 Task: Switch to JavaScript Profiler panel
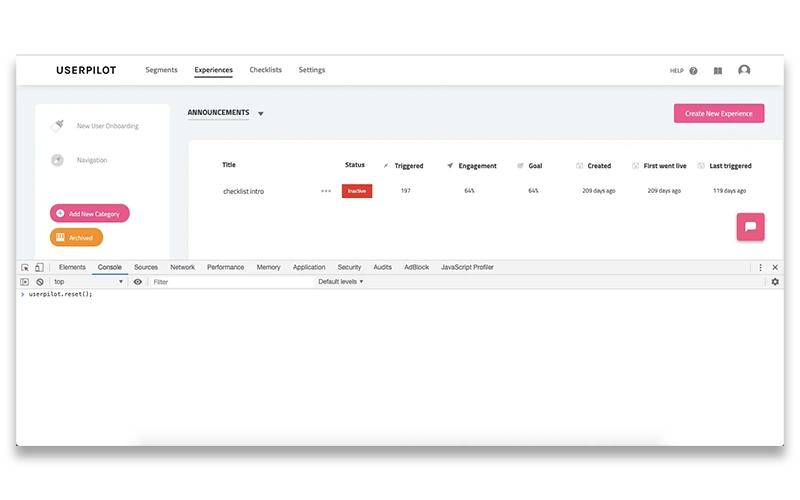tap(467, 267)
